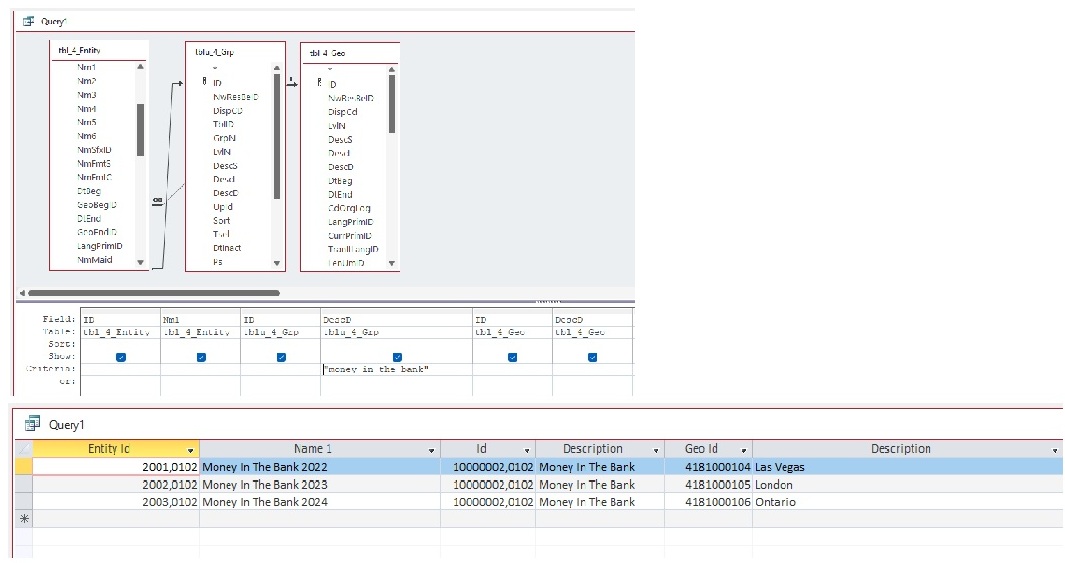Click the primary key icon in tblu_4_Grp
The height and width of the screenshot is (563, 1065).
click(205, 82)
